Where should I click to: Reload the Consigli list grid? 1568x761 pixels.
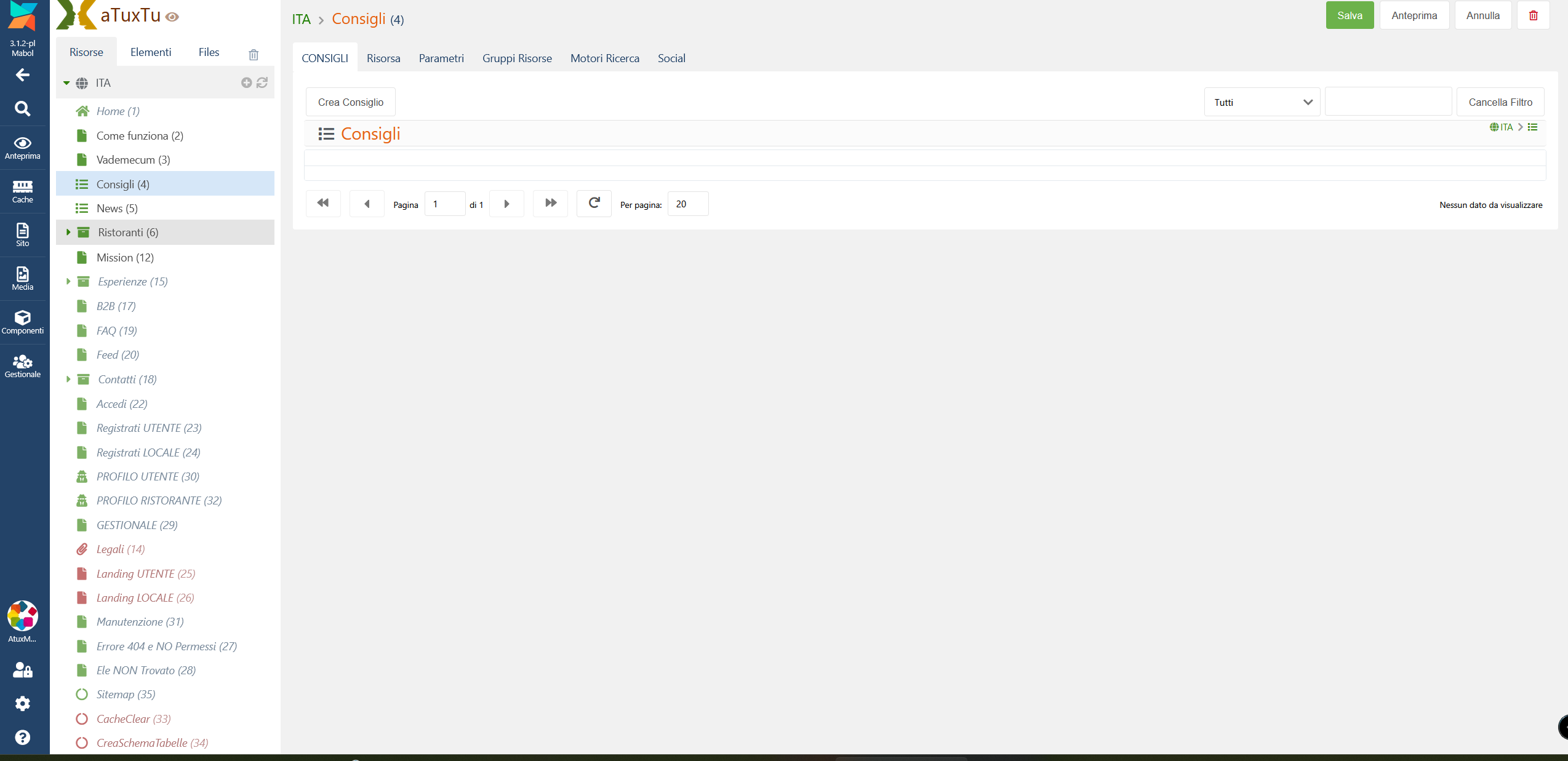pyautogui.click(x=594, y=203)
